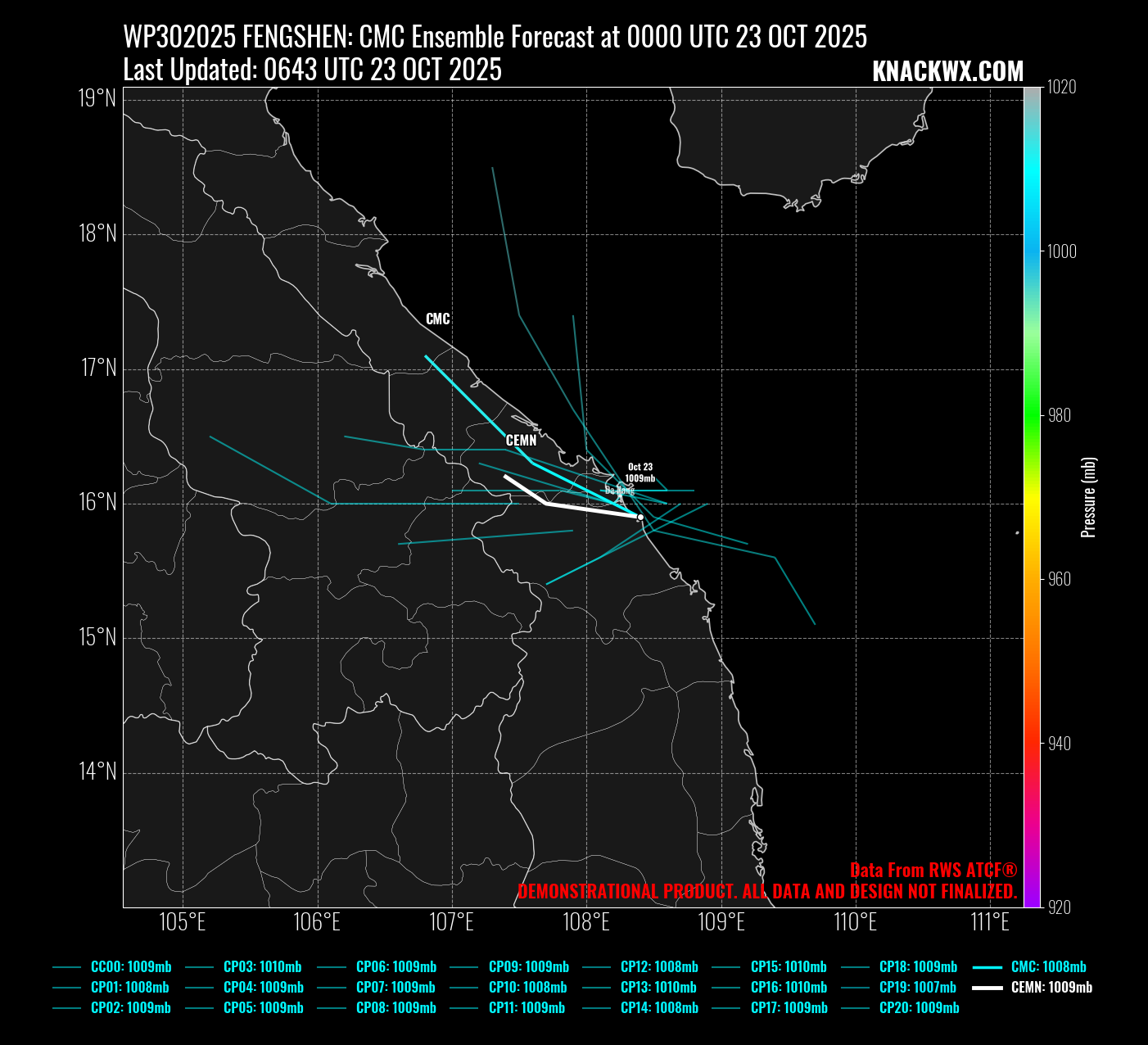Click the CEMN track label on map
The image size is (1148, 1045).
coord(521,441)
